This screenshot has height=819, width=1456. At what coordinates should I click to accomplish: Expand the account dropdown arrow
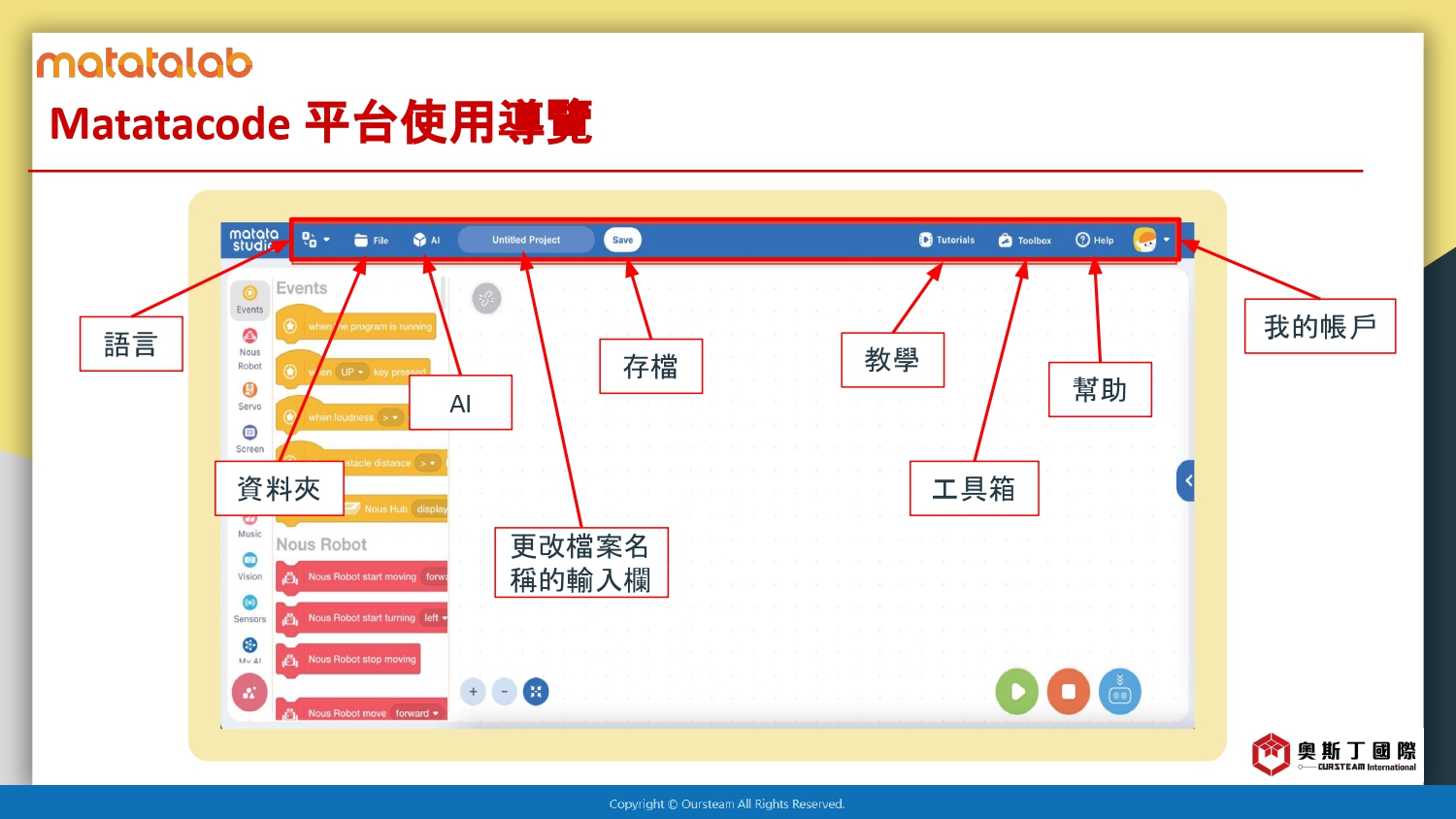pos(1167,240)
